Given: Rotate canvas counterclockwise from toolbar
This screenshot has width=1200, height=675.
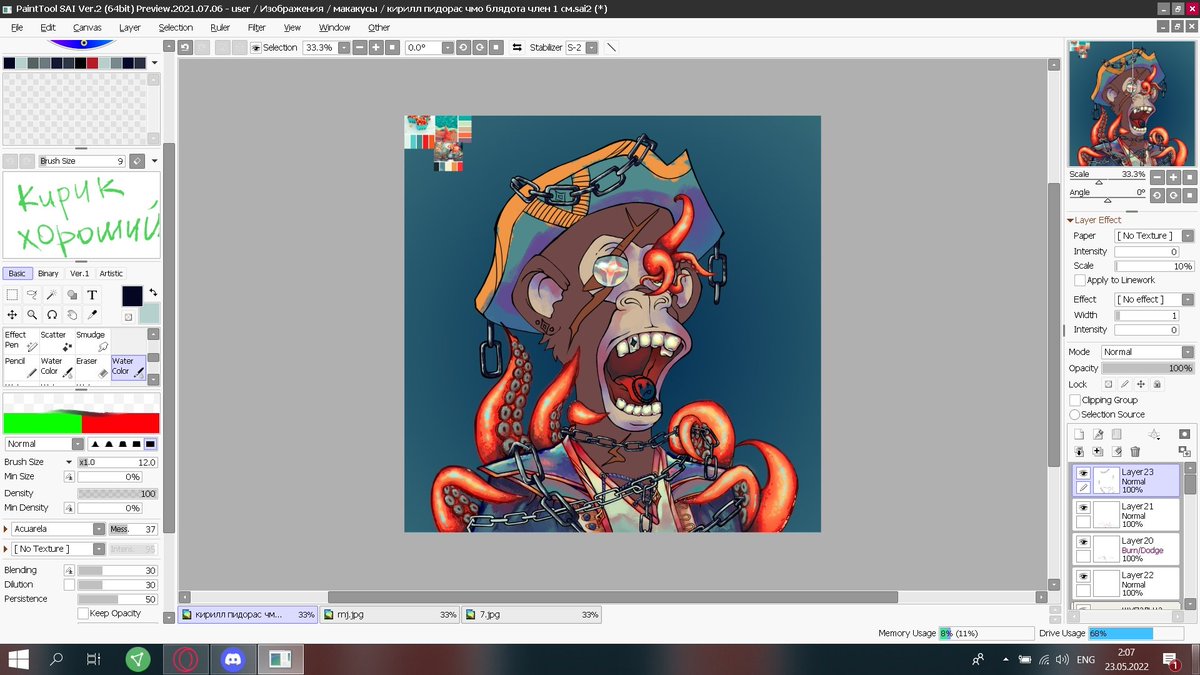Looking at the screenshot, I should [x=463, y=47].
